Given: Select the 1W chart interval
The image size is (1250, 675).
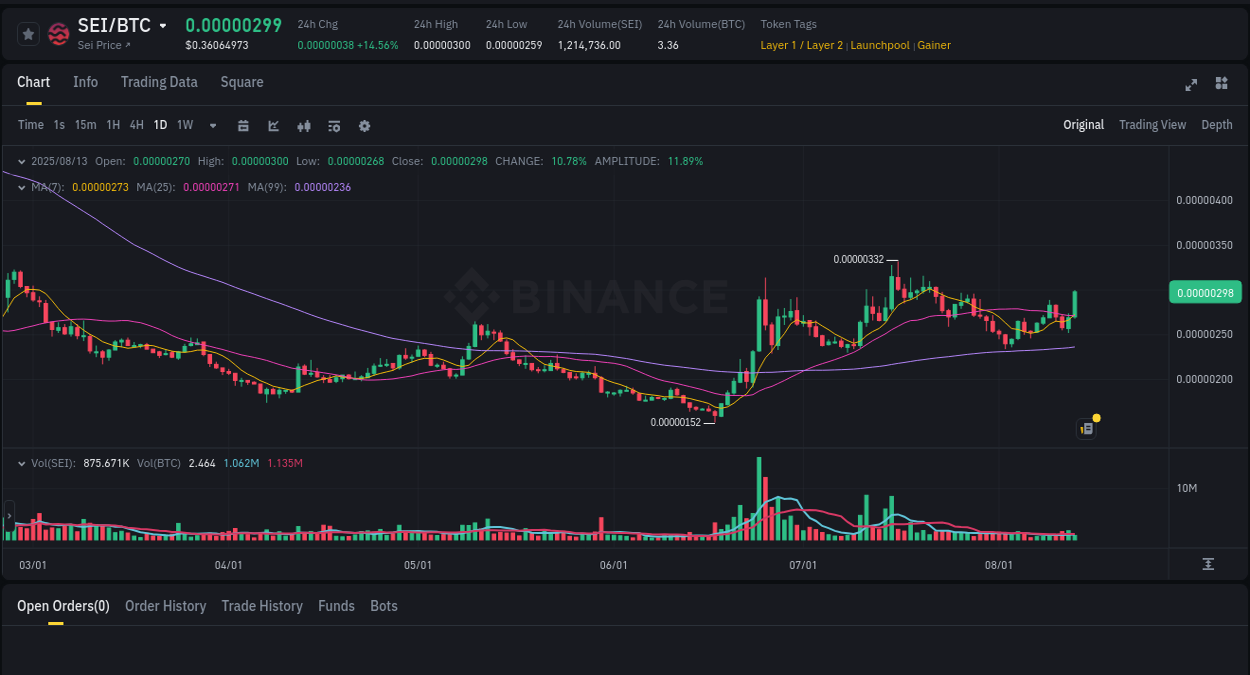Looking at the screenshot, I should [185, 125].
